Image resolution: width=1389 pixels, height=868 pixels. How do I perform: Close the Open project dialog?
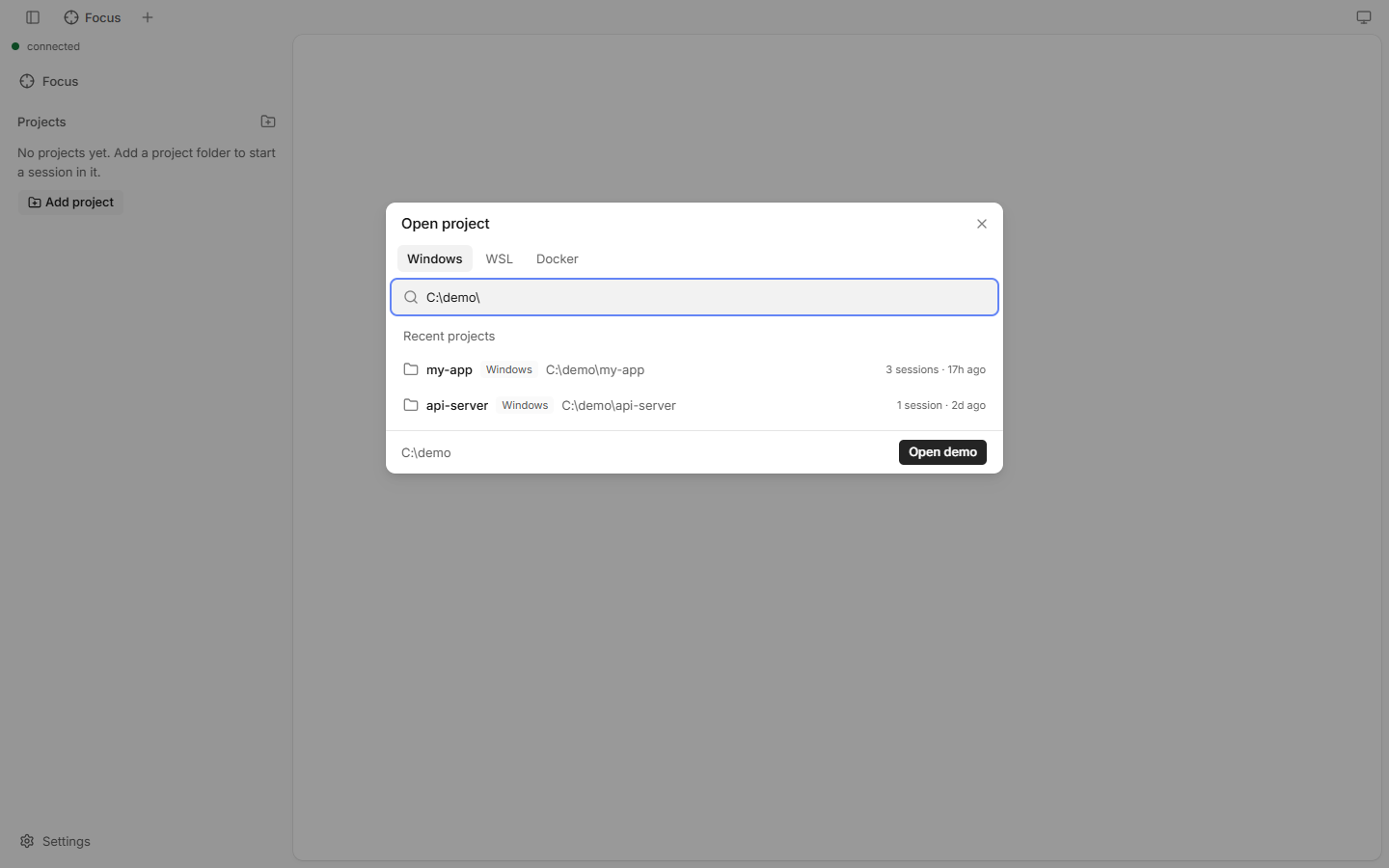(x=982, y=224)
